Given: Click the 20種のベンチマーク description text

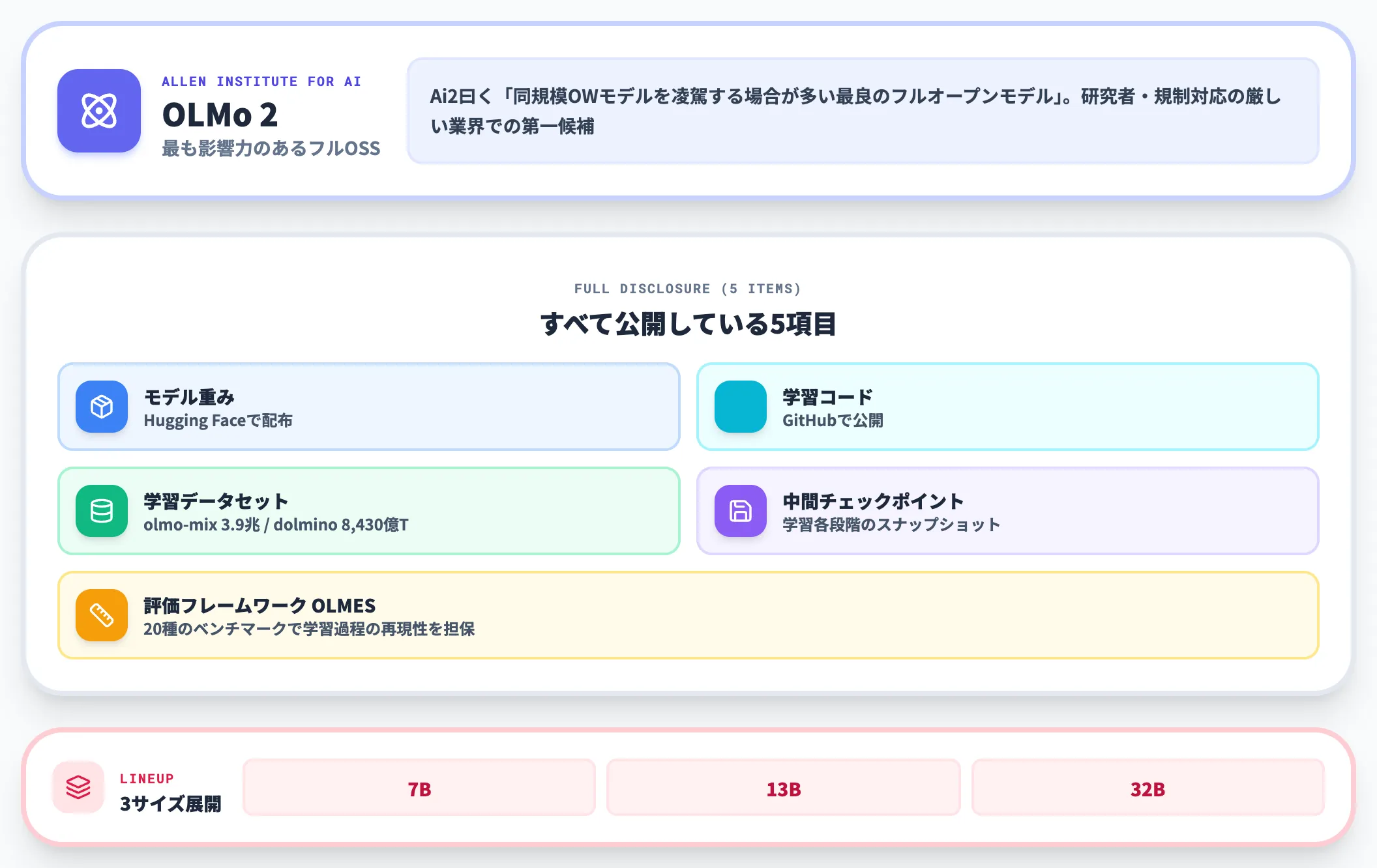Looking at the screenshot, I should click(309, 629).
